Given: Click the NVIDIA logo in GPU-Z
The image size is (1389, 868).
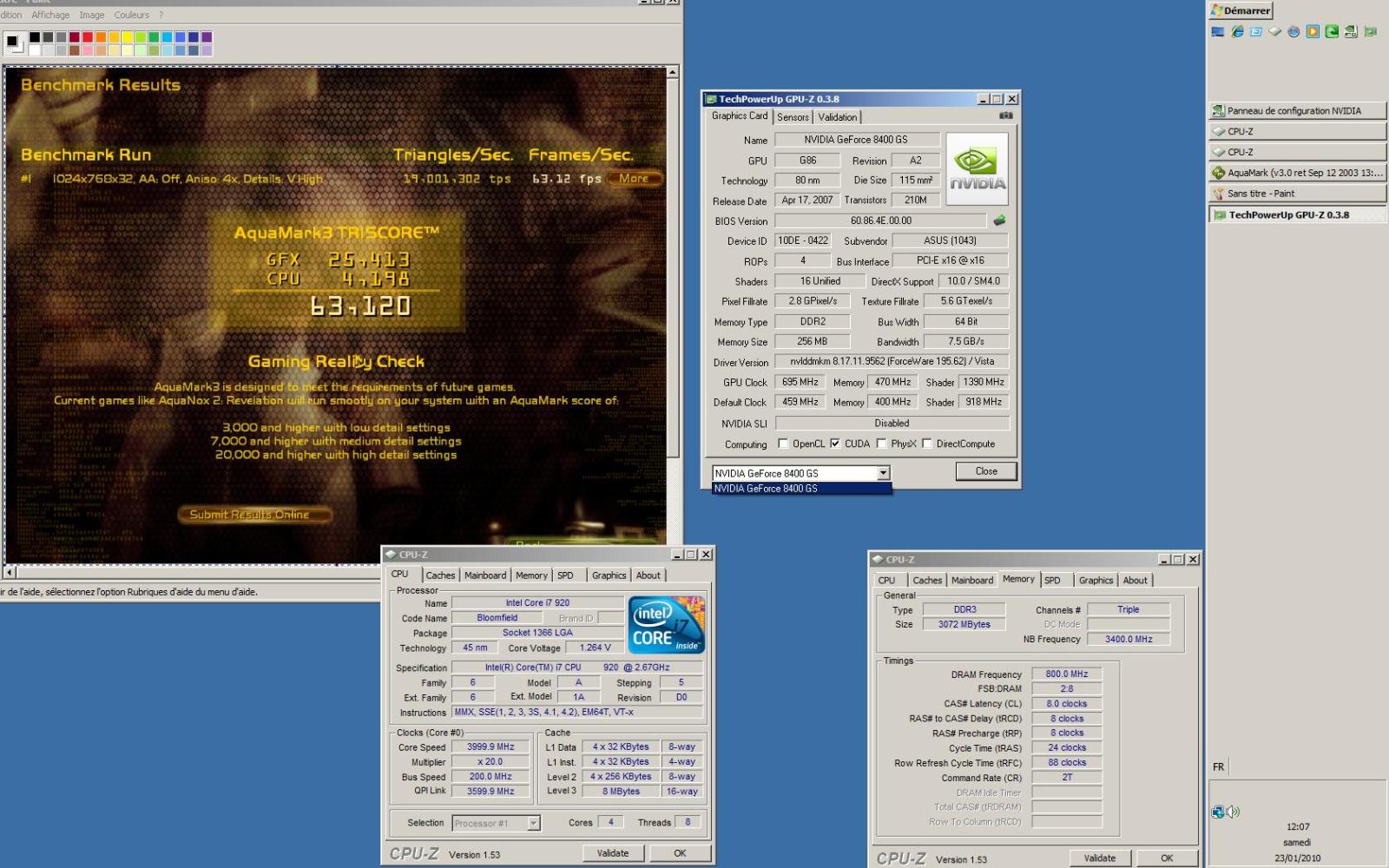Looking at the screenshot, I should tap(977, 168).
